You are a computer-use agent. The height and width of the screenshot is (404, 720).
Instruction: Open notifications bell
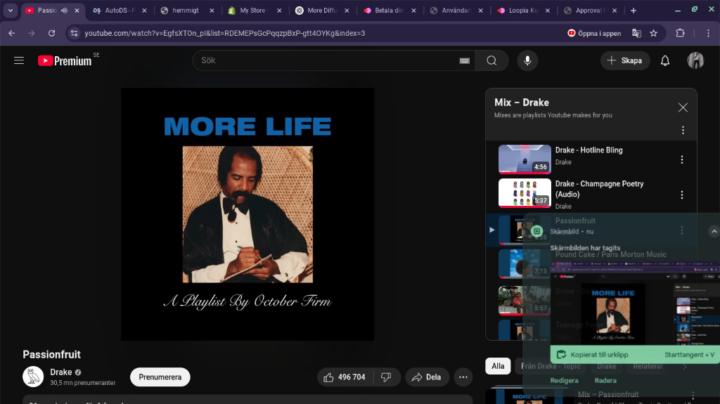pos(665,61)
